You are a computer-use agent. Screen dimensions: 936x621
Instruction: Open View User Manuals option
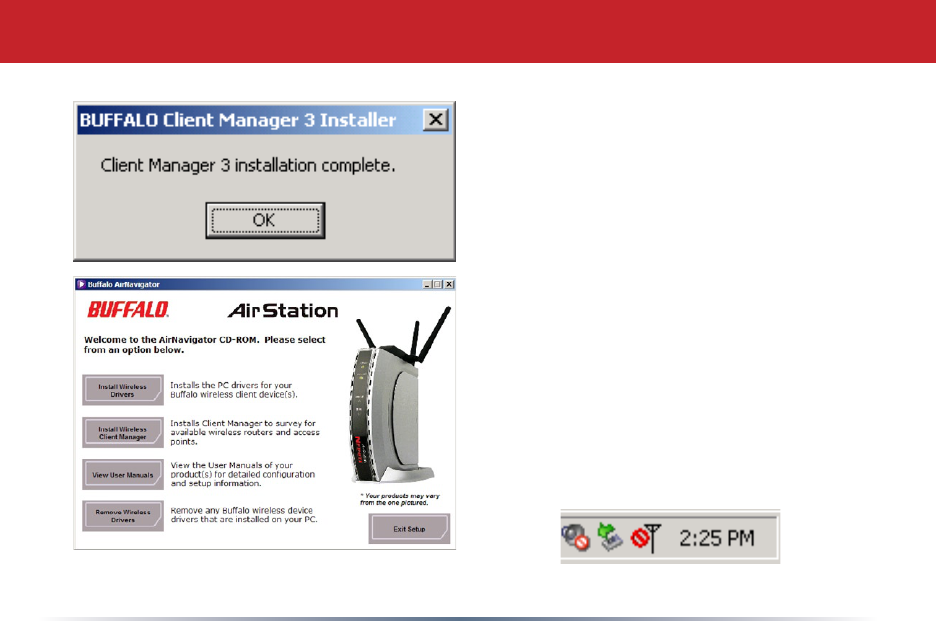coord(122,475)
